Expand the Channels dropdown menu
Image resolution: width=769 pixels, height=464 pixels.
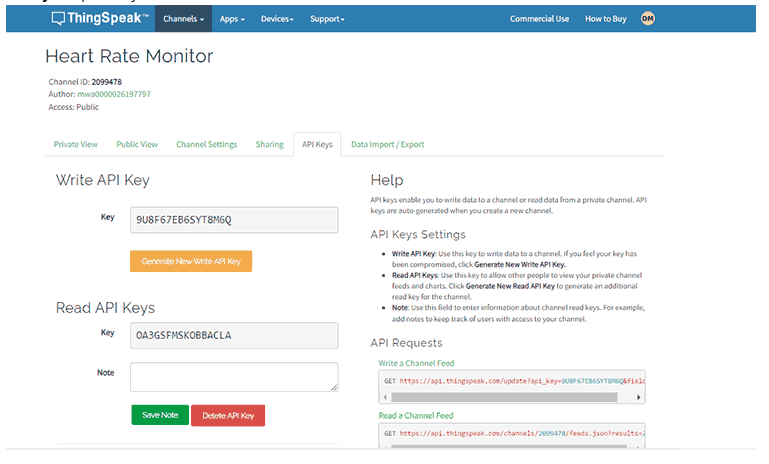coord(183,18)
